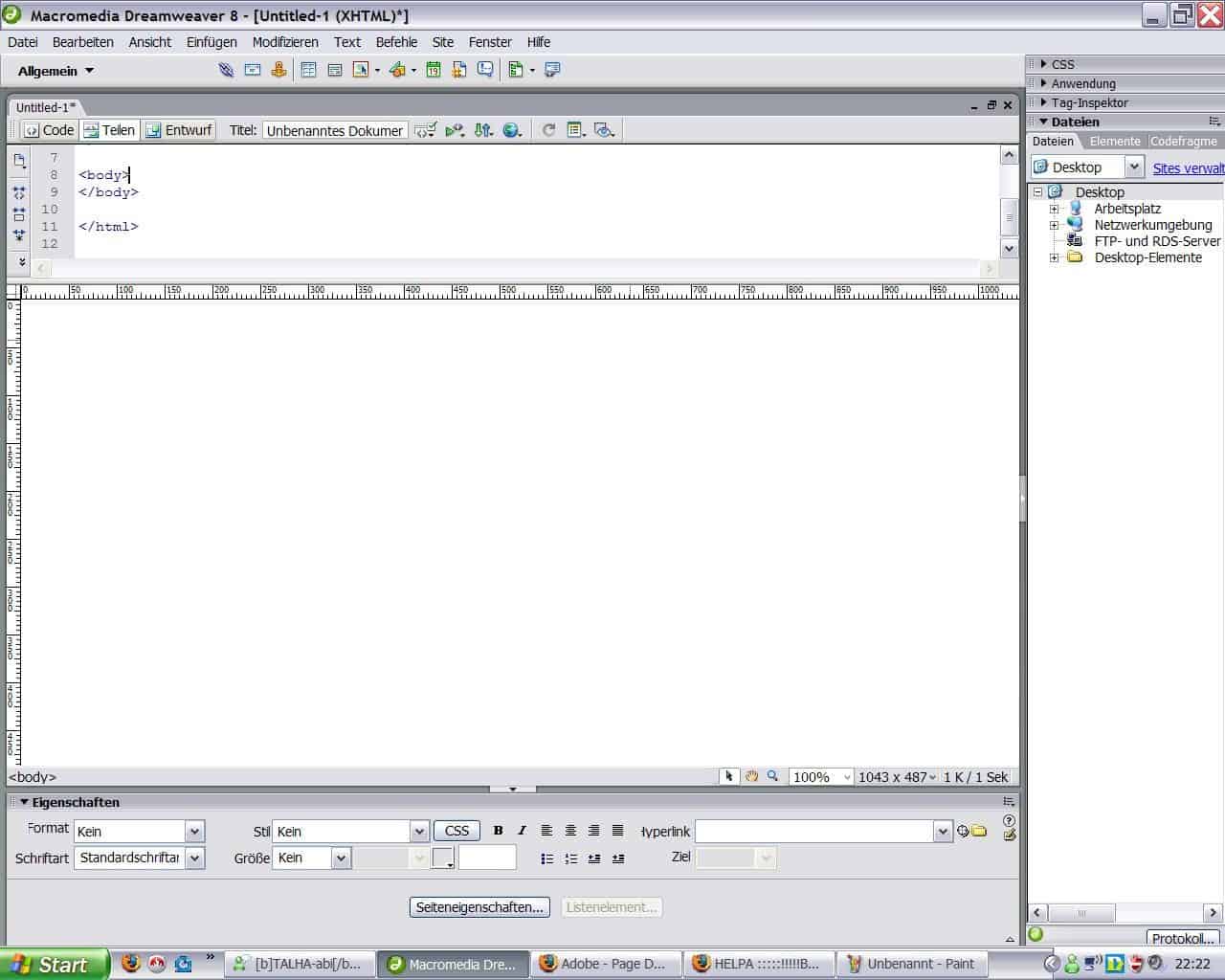Justify text alignment
This screenshot has width=1225, height=980.
point(618,831)
